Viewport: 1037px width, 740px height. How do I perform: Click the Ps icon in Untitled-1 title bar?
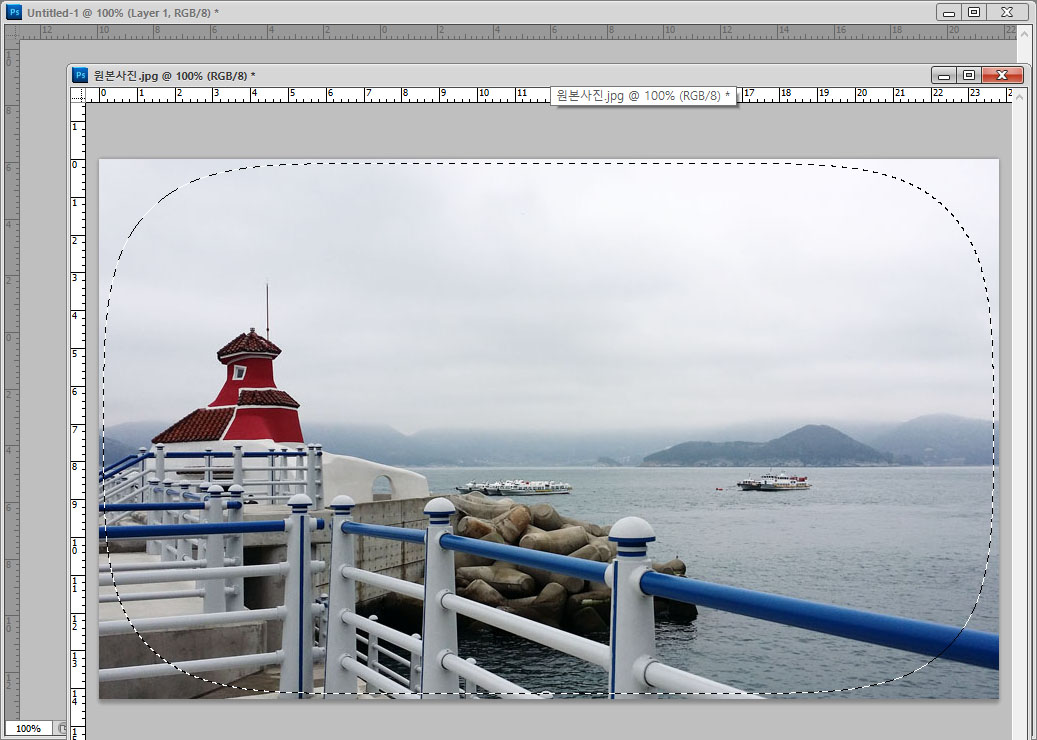[13, 13]
